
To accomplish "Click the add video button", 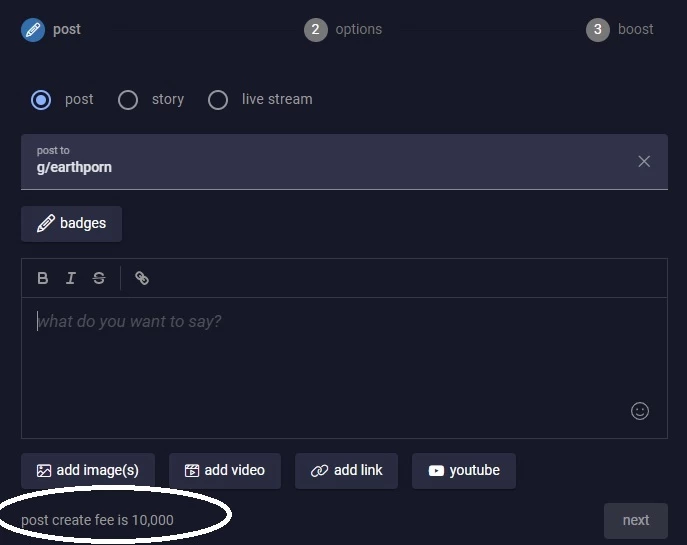I will [x=225, y=471].
